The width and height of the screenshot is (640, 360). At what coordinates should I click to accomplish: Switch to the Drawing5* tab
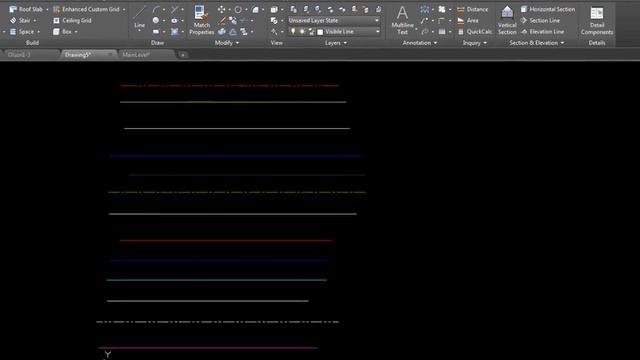(x=88, y=55)
